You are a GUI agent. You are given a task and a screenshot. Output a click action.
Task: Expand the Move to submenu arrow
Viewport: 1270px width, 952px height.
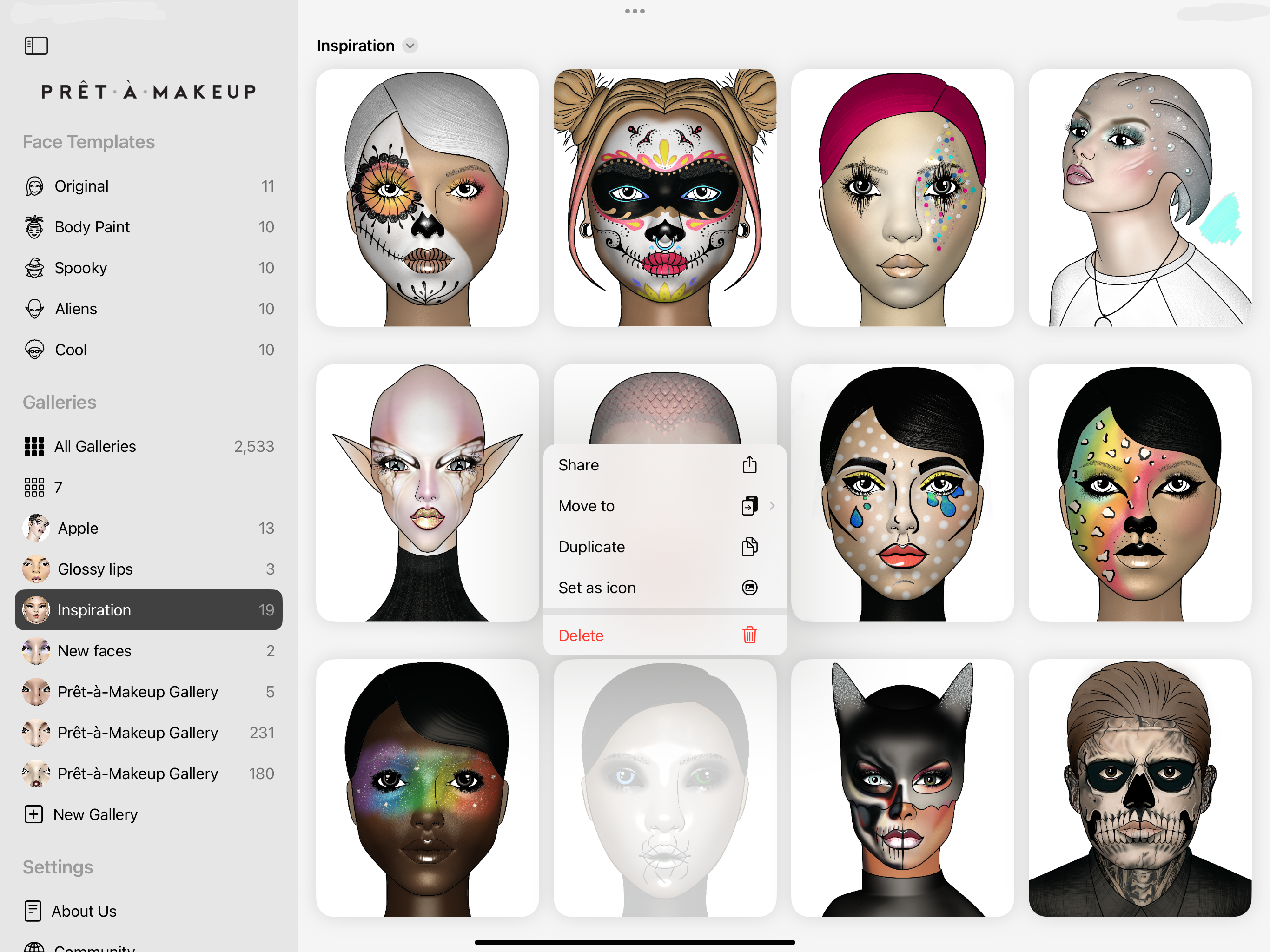(772, 506)
